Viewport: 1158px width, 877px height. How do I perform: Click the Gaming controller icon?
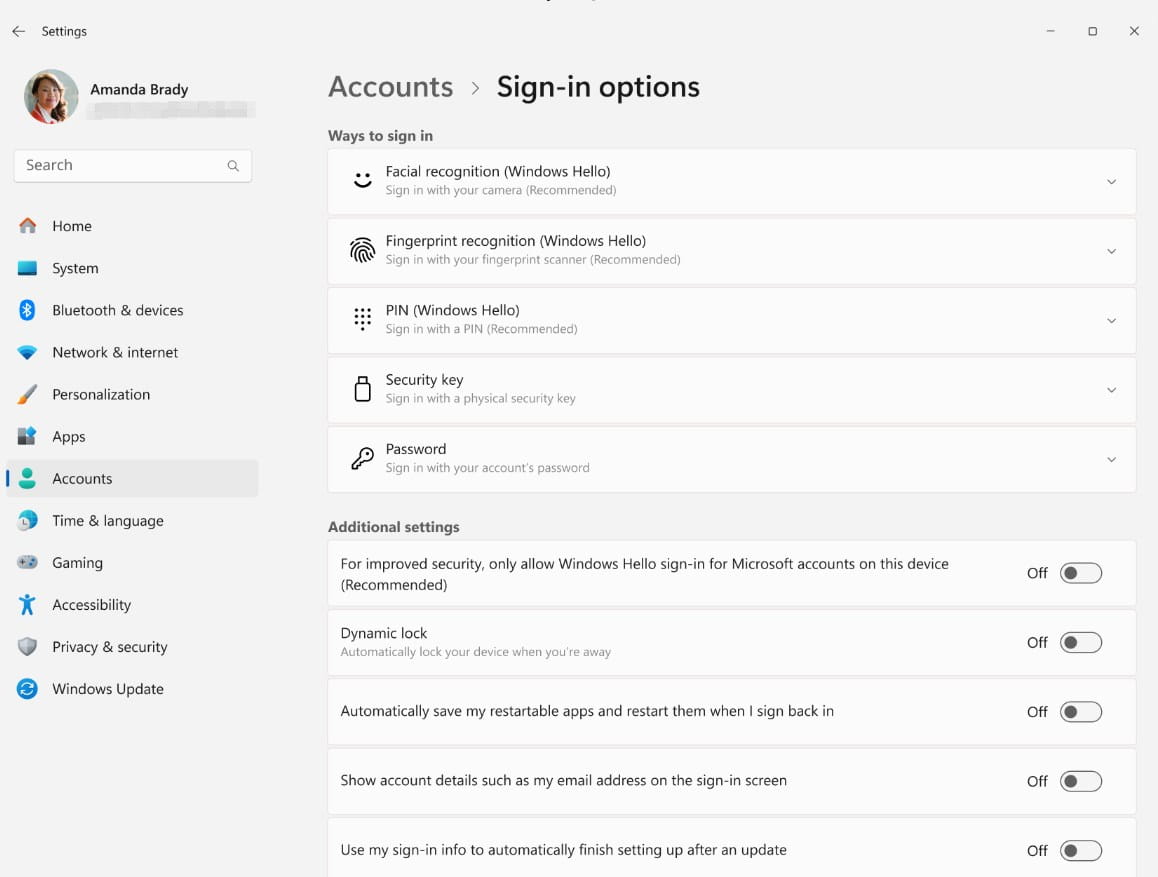pos(27,563)
